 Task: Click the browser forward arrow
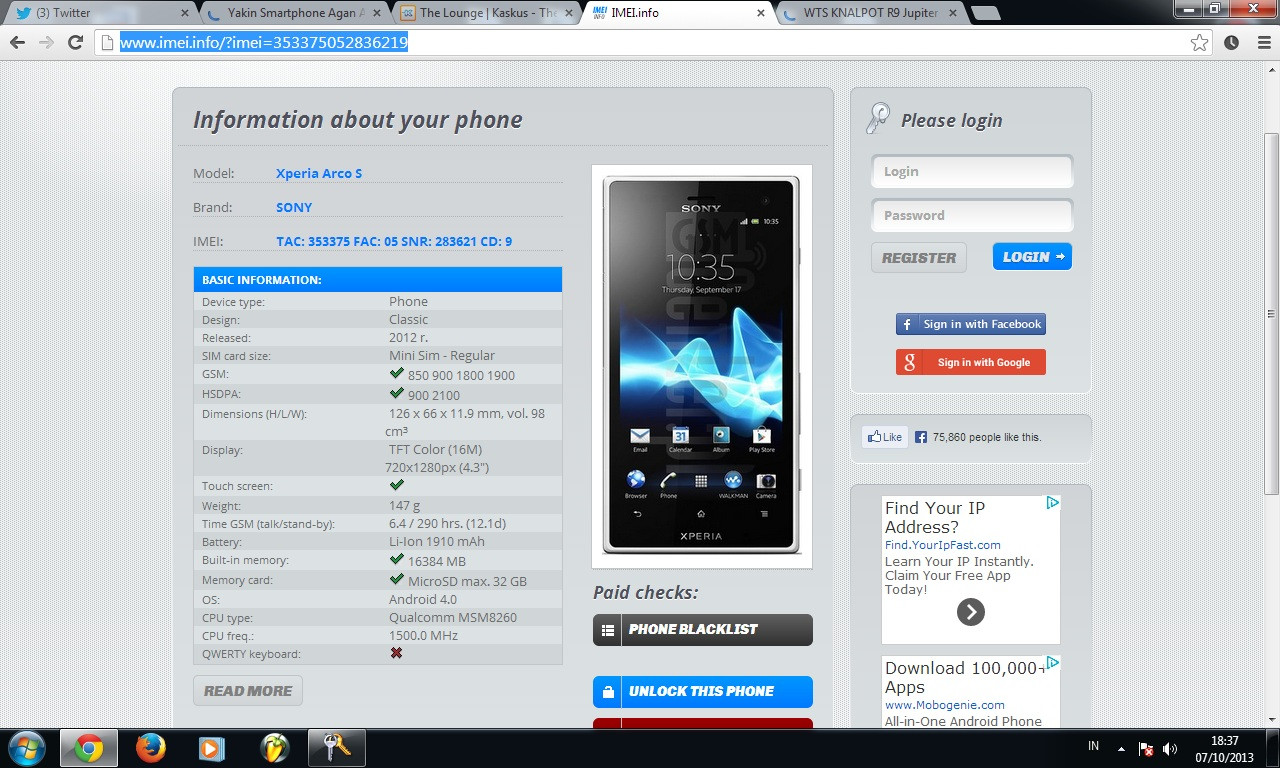pos(46,42)
